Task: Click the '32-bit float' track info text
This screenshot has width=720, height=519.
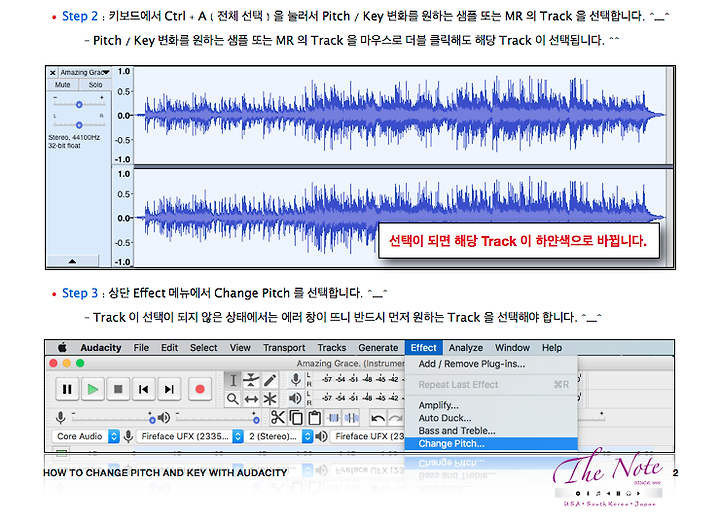Action: (64, 146)
